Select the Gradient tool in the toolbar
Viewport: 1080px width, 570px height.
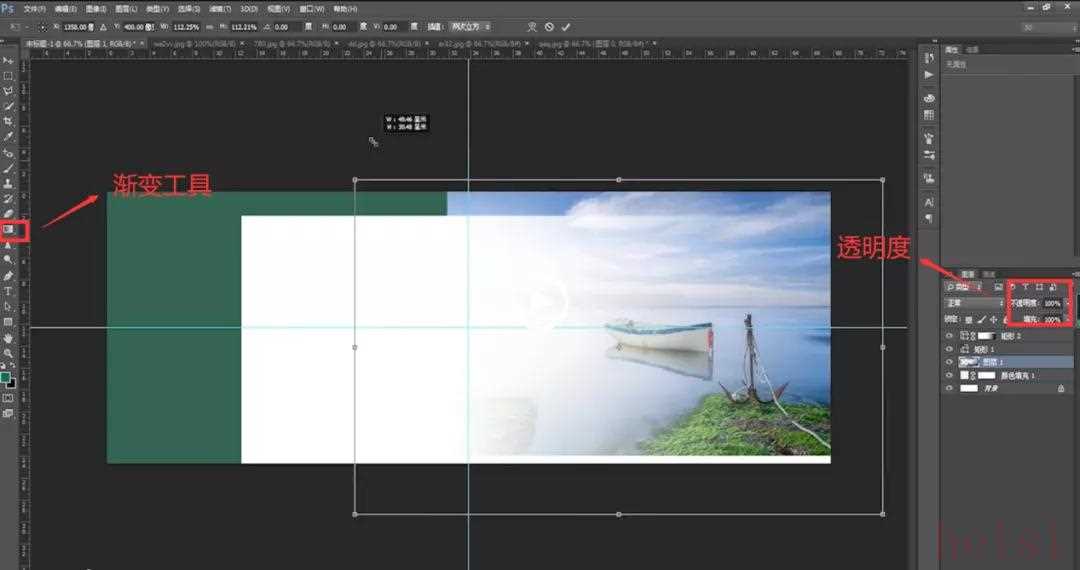coord(9,229)
